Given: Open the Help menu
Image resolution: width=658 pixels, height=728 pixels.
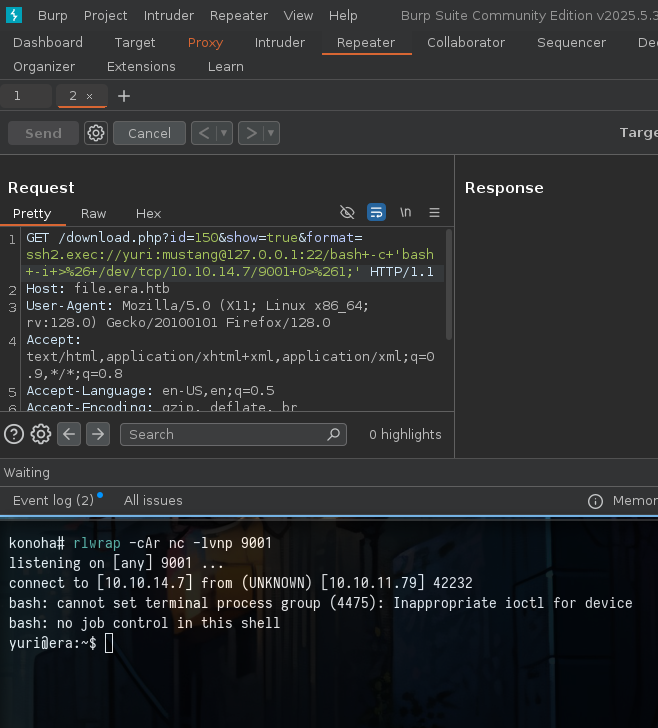Looking at the screenshot, I should (343, 15).
